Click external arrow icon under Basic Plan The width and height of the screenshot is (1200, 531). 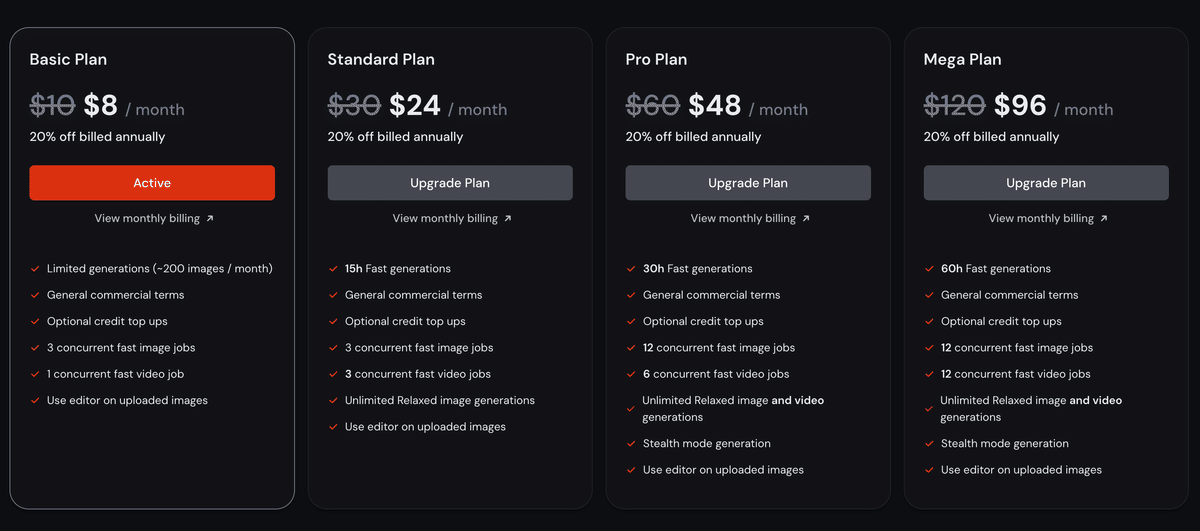pos(210,218)
